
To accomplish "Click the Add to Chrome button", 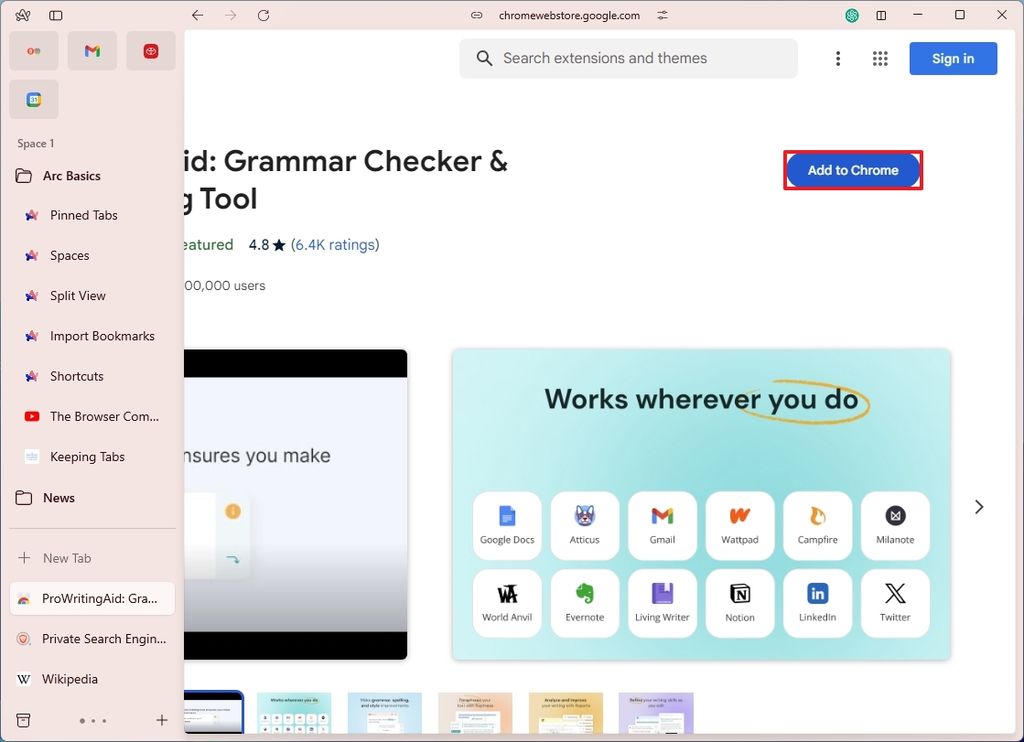I will [852, 170].
